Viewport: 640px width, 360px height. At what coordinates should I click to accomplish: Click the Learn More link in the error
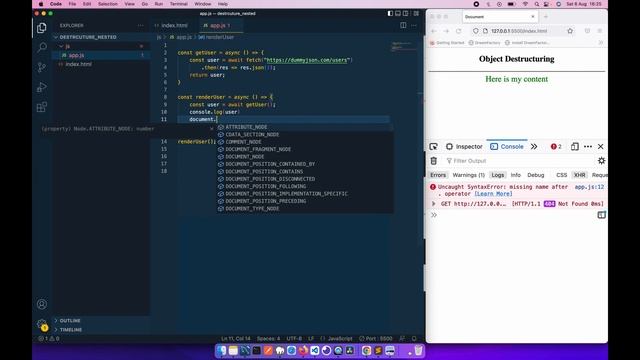click(x=493, y=194)
